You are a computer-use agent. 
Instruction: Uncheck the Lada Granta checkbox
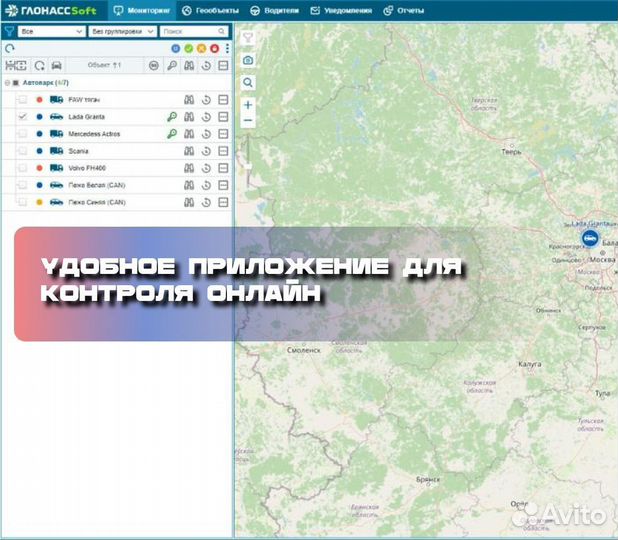tap(22, 117)
